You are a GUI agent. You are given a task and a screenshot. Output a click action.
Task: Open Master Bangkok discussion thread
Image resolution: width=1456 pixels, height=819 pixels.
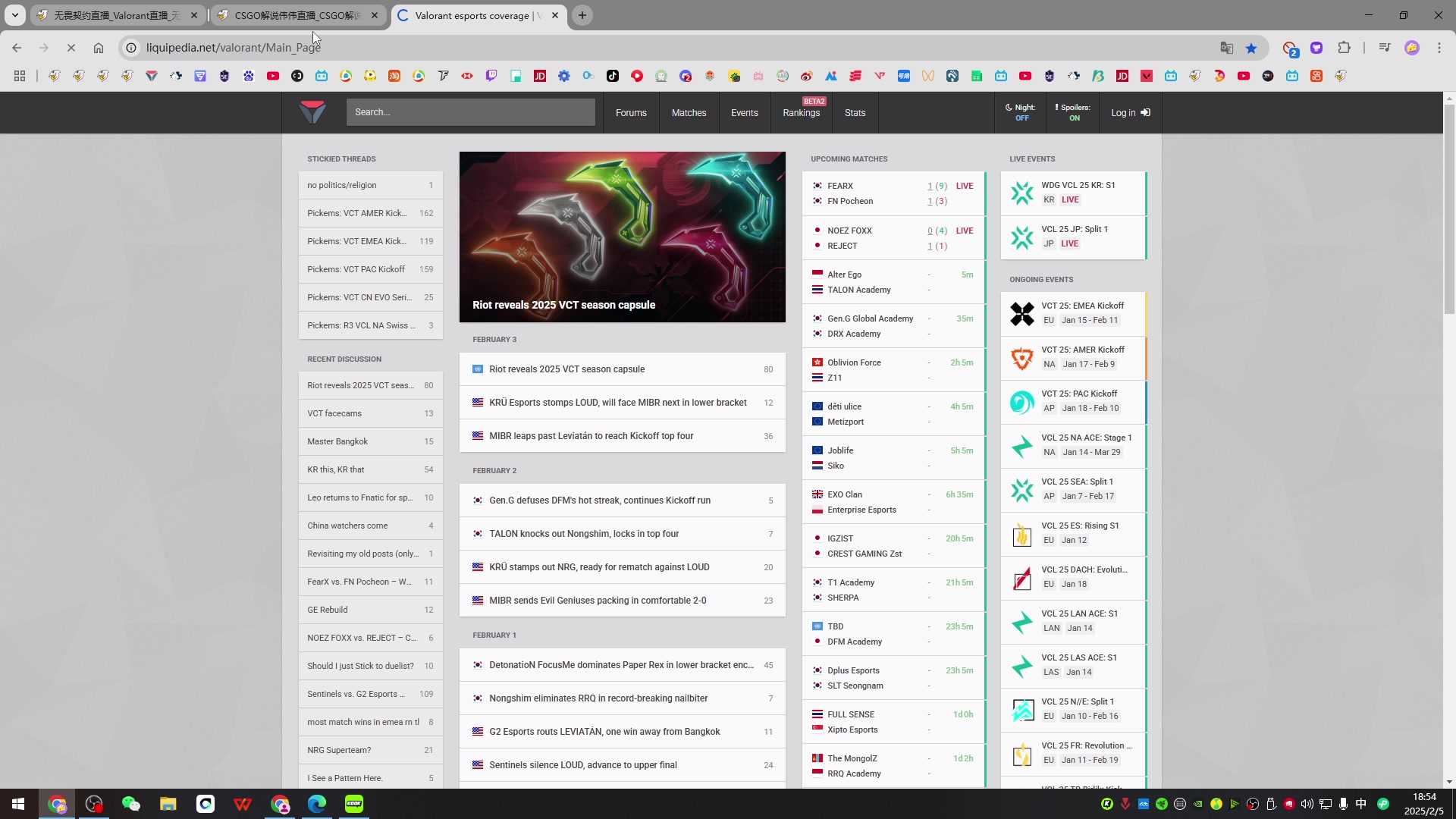coord(370,441)
